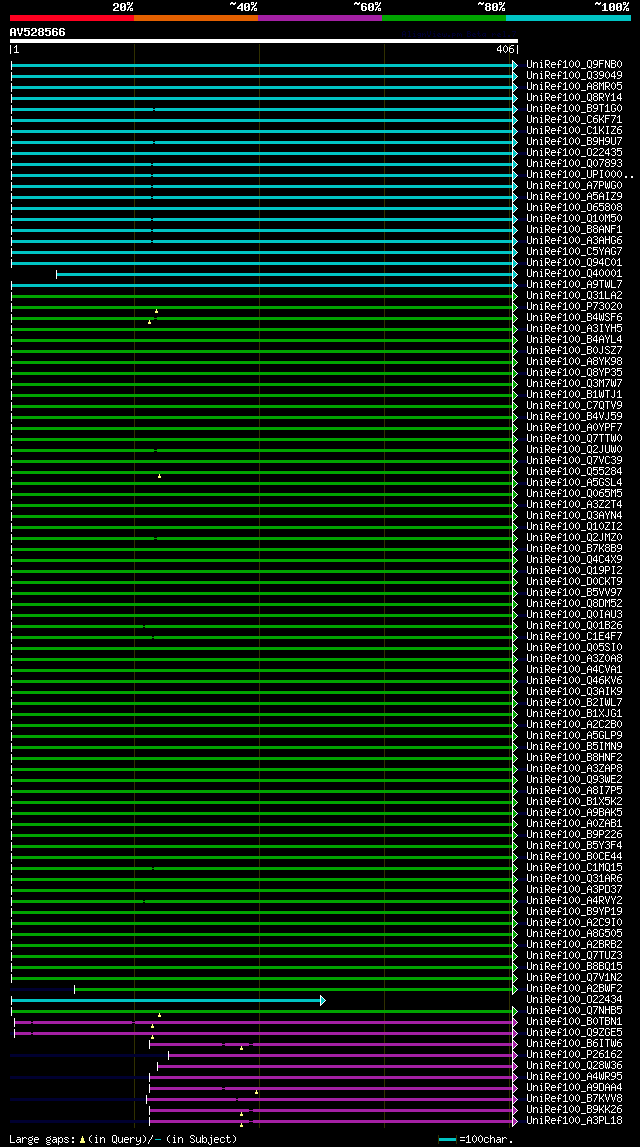
Task: Click UniRef100_A9DAA4 hit label
Action: tap(574, 1088)
